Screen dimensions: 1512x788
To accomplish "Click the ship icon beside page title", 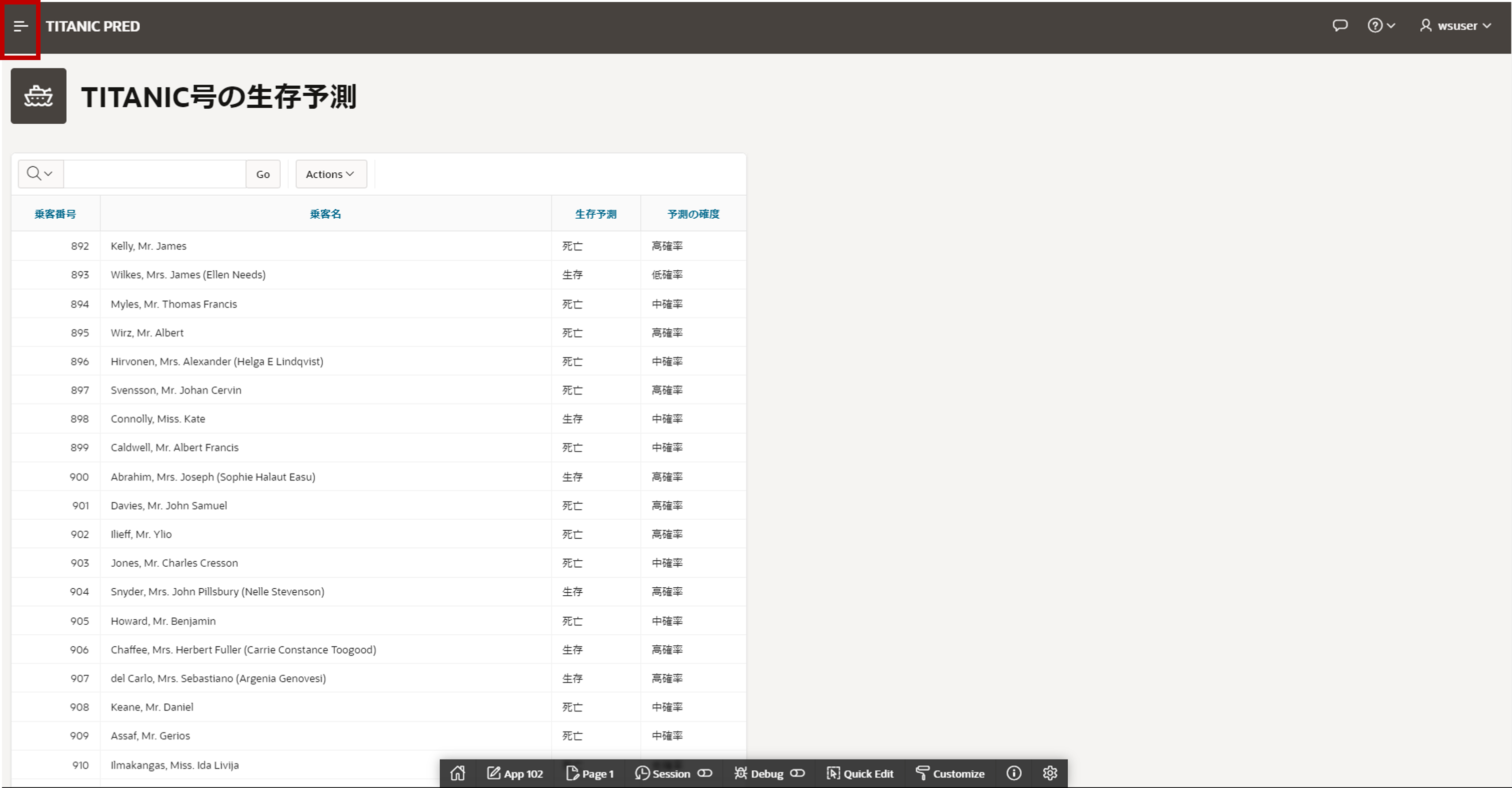I will tap(39, 96).
